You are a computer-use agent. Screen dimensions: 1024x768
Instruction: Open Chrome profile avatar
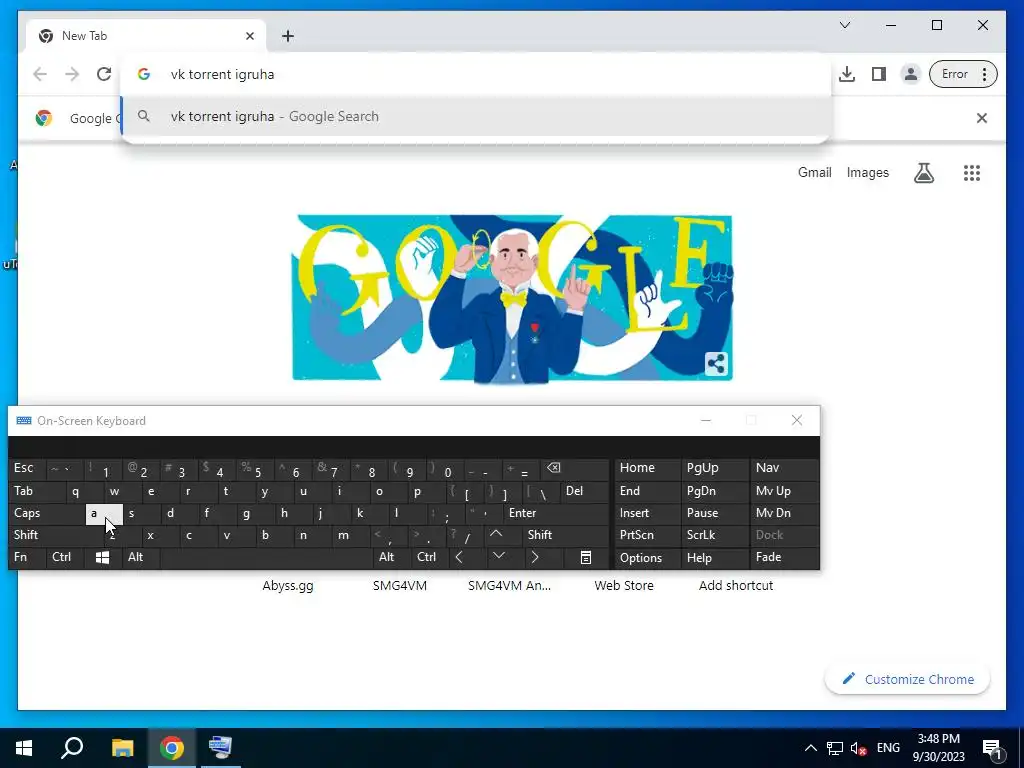910,74
